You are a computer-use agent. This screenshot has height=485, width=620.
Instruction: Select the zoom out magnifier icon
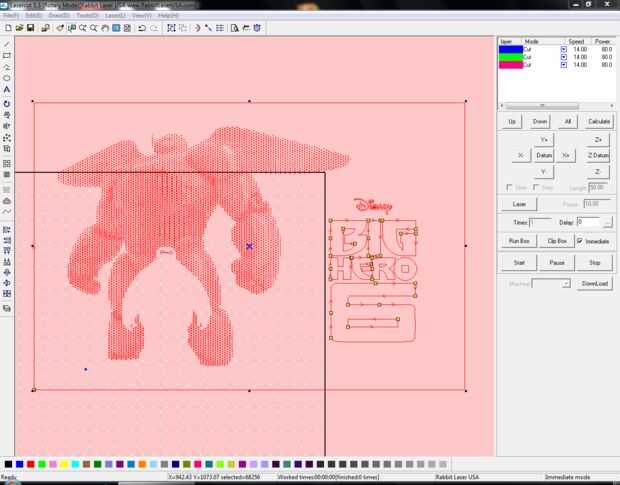(x=94, y=28)
